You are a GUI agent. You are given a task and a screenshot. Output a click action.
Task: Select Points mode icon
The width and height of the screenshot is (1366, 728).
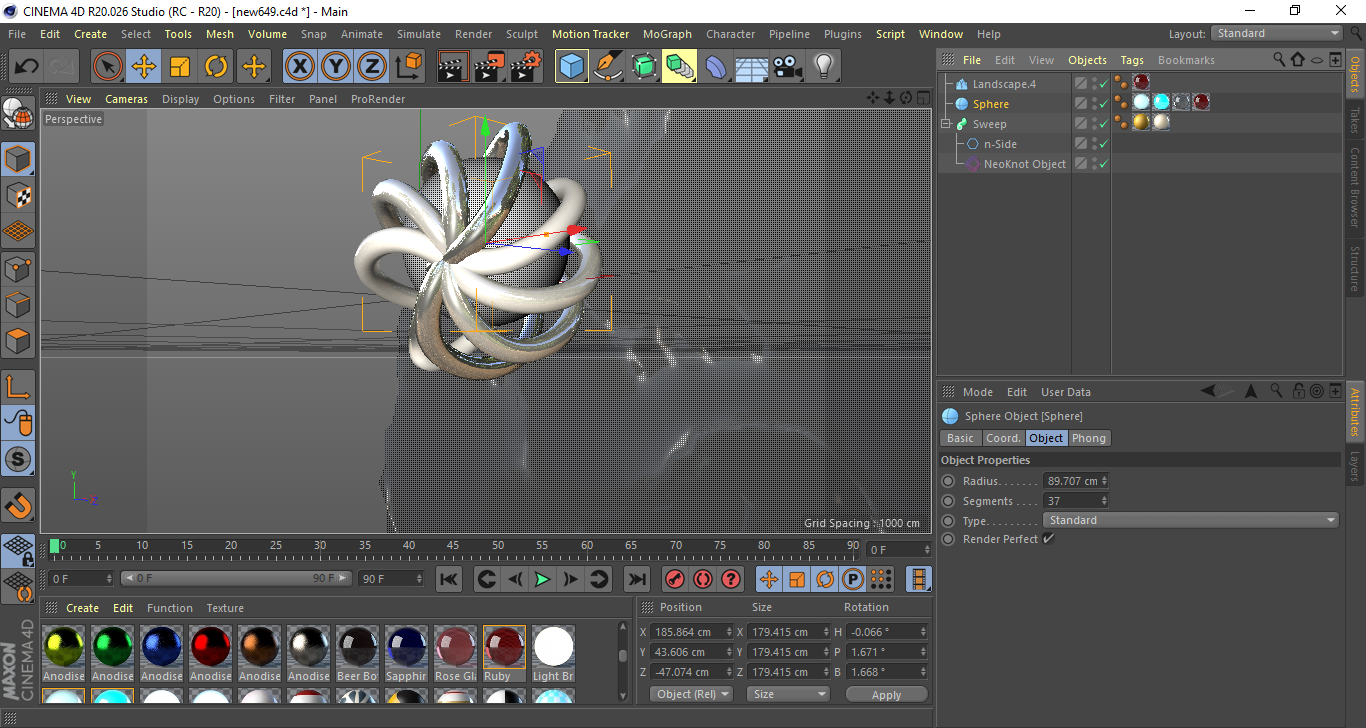pos(18,268)
